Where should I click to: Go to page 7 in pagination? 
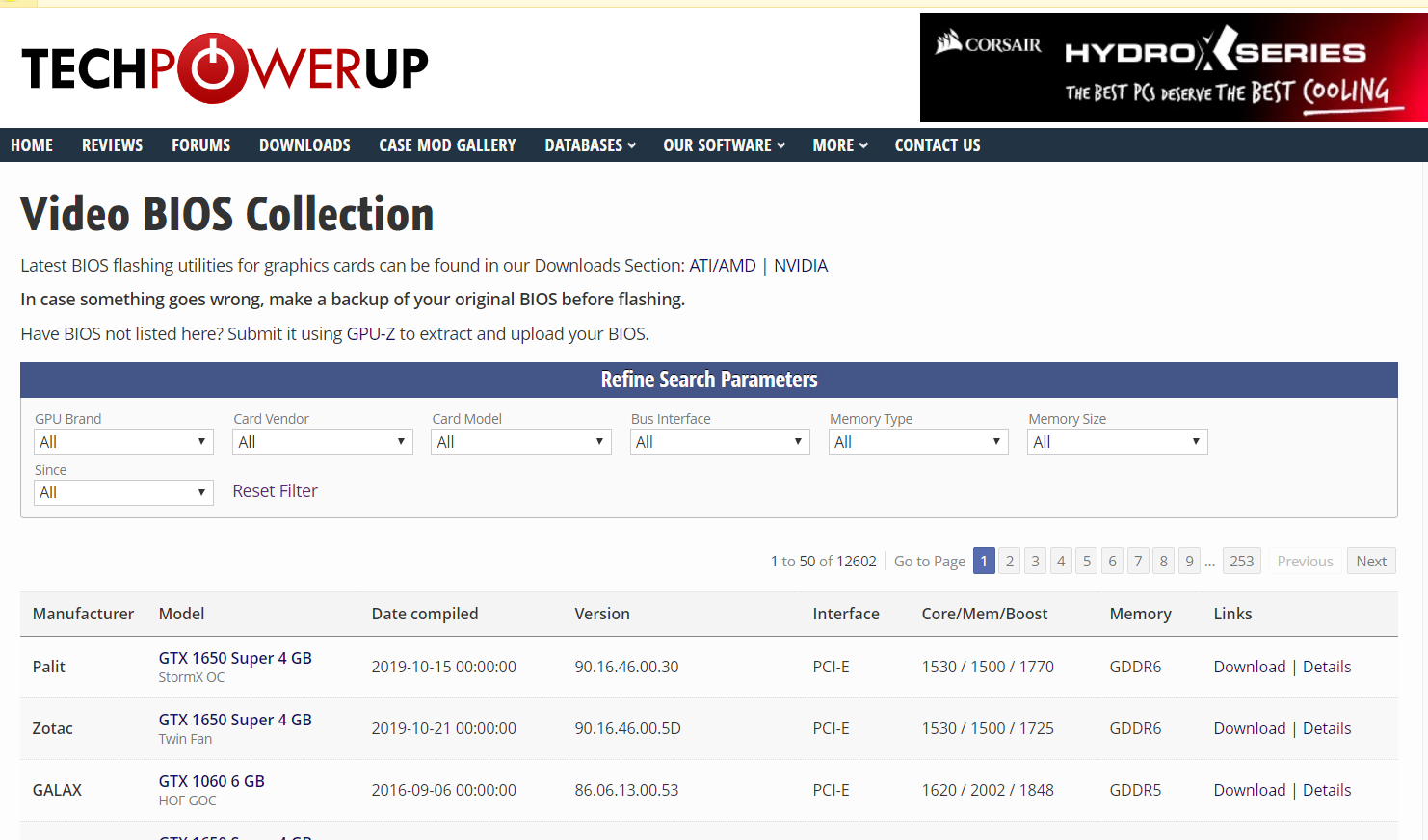1138,561
